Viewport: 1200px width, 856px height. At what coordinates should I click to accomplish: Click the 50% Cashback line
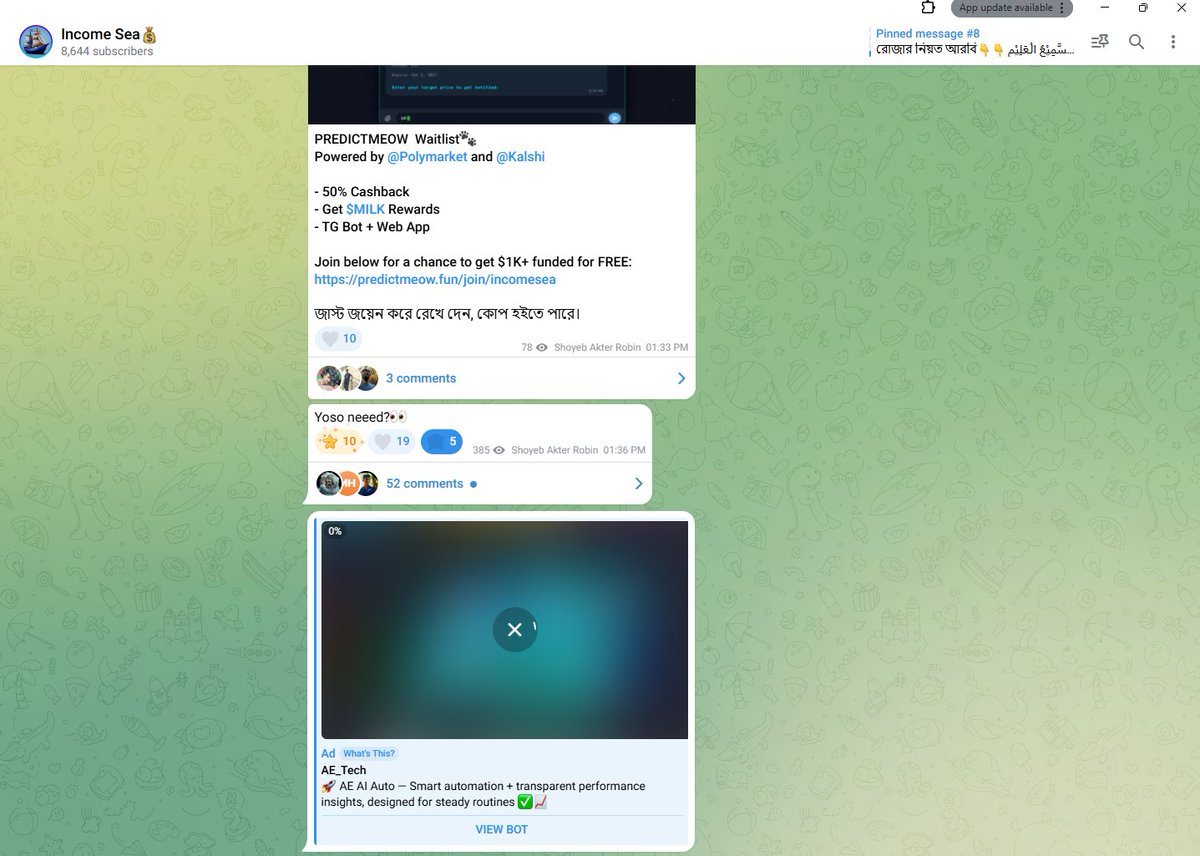click(x=362, y=192)
